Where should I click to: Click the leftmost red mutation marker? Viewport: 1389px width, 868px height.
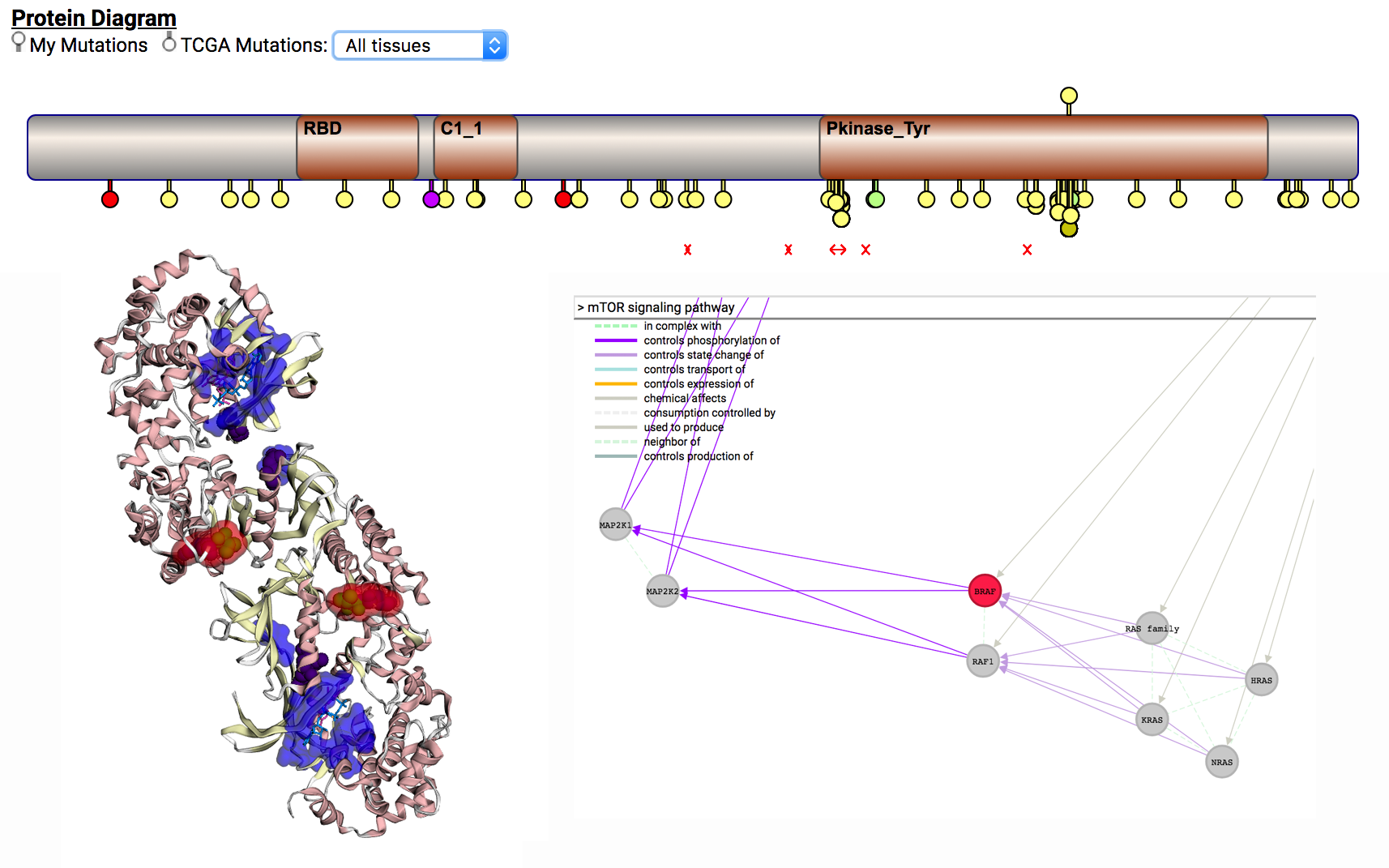click(x=110, y=199)
